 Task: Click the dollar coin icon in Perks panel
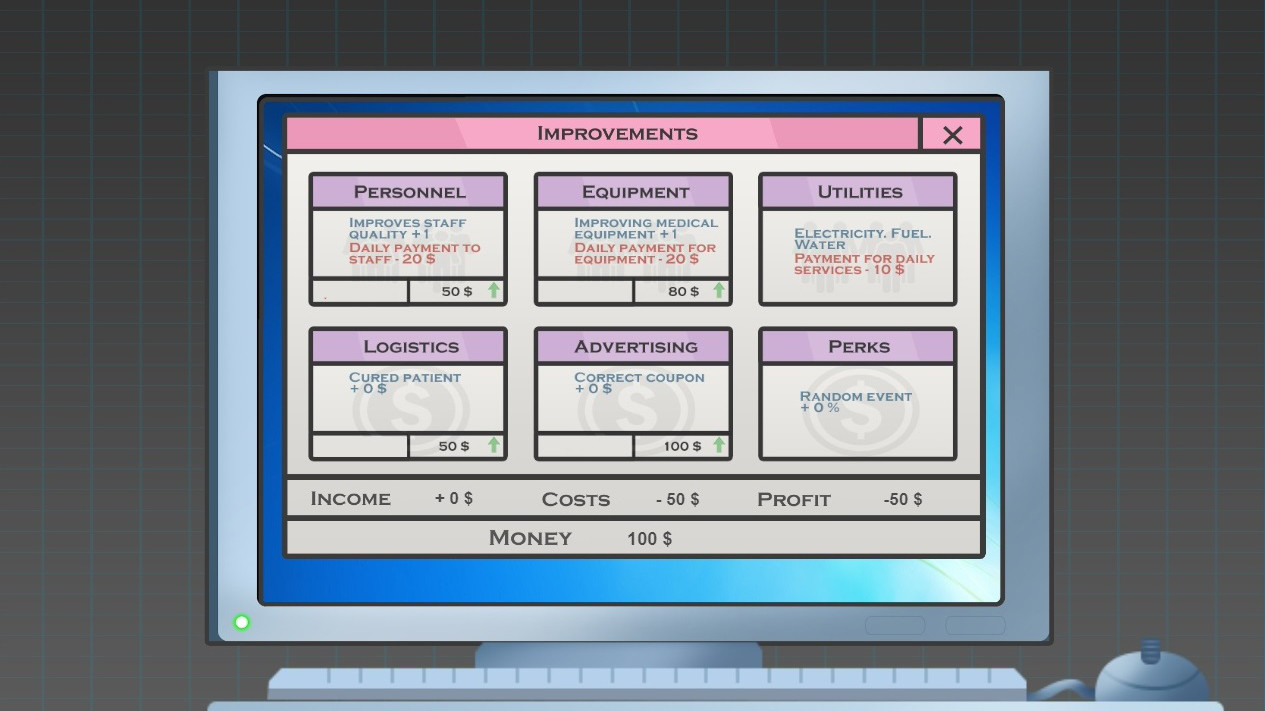tap(858, 410)
